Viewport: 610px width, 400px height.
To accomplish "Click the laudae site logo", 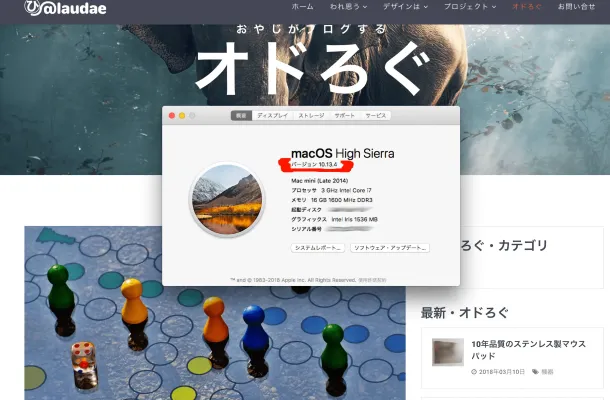I will (50, 10).
